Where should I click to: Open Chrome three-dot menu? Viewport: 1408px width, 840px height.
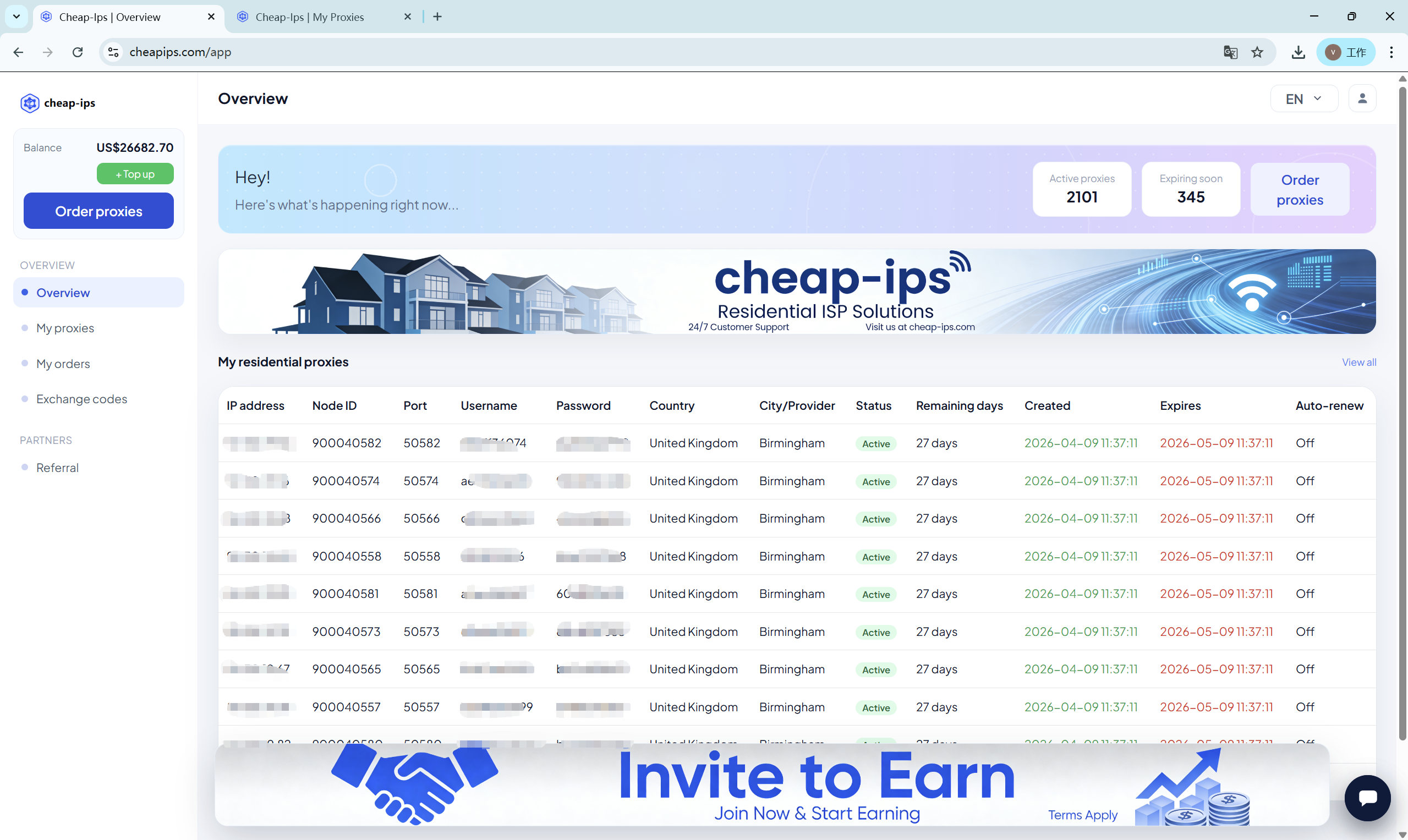(1391, 52)
